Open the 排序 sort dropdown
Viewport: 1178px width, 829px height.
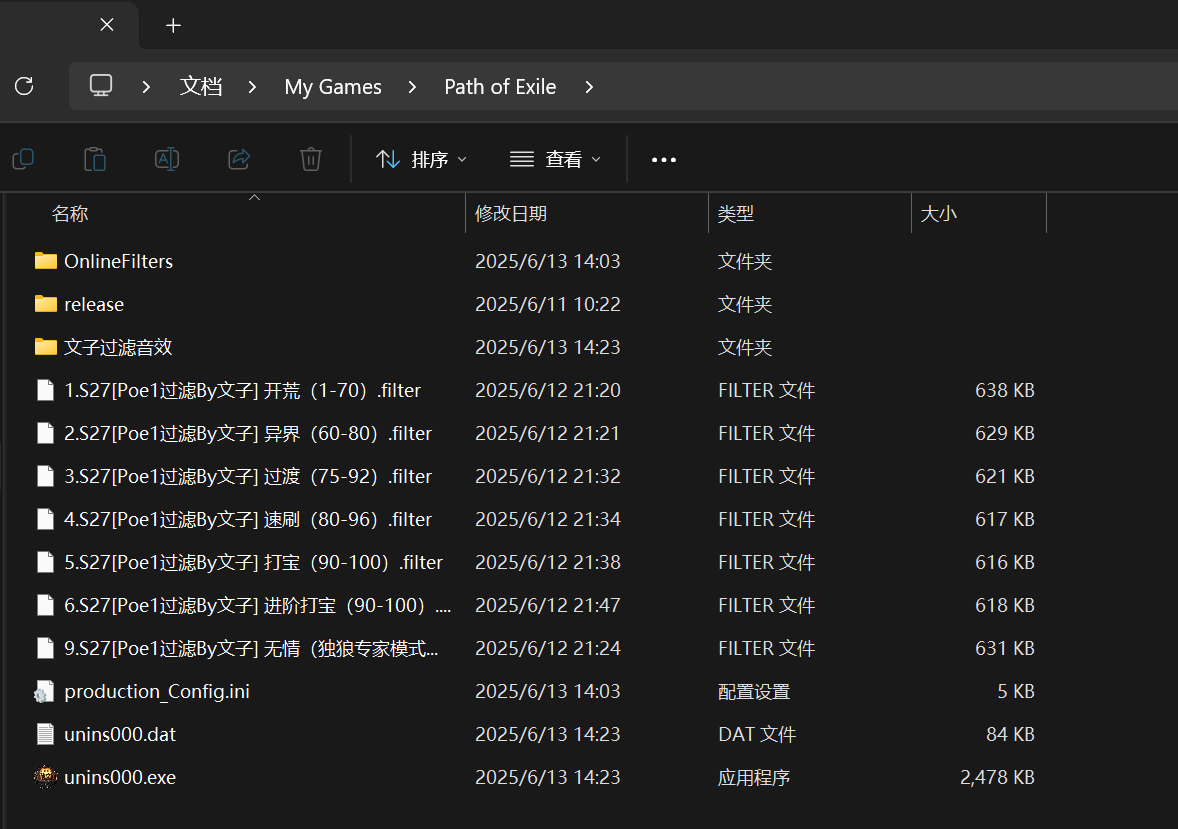click(421, 159)
